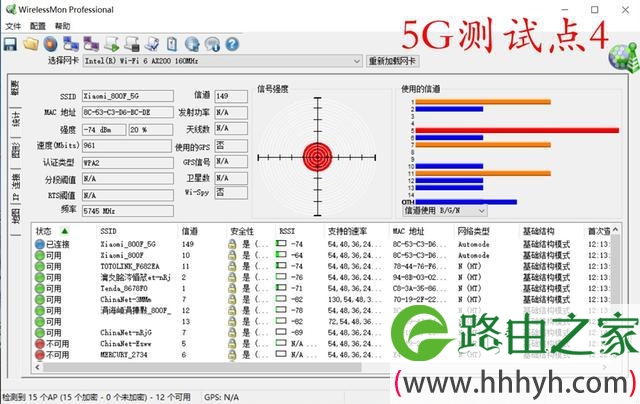Click the MAC 地址 field 8C-53-C3-D6-BC-DE
This screenshot has height=404, width=640.
pyautogui.click(x=128, y=112)
